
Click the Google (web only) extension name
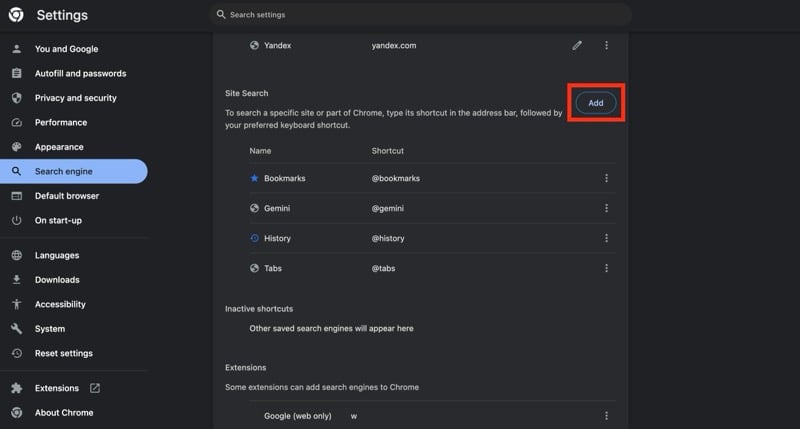[298, 416]
